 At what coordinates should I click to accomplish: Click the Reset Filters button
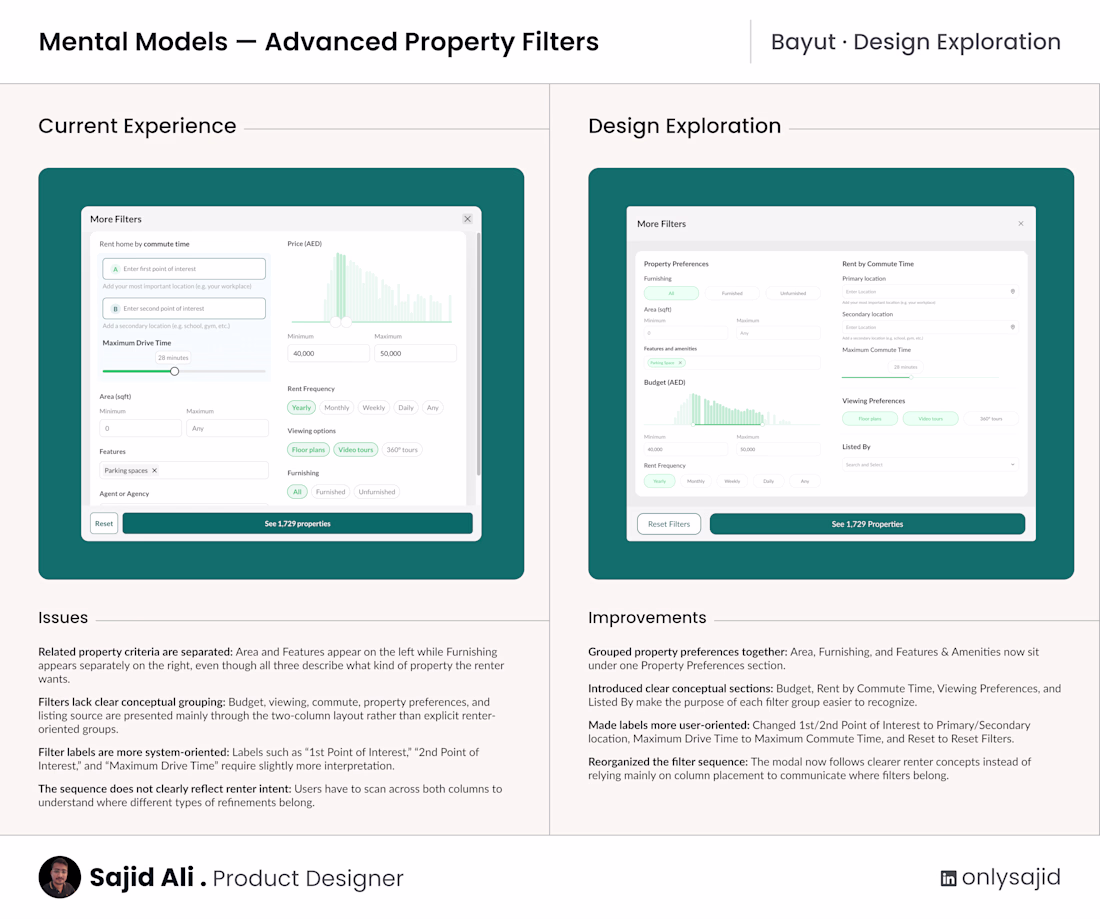669,524
